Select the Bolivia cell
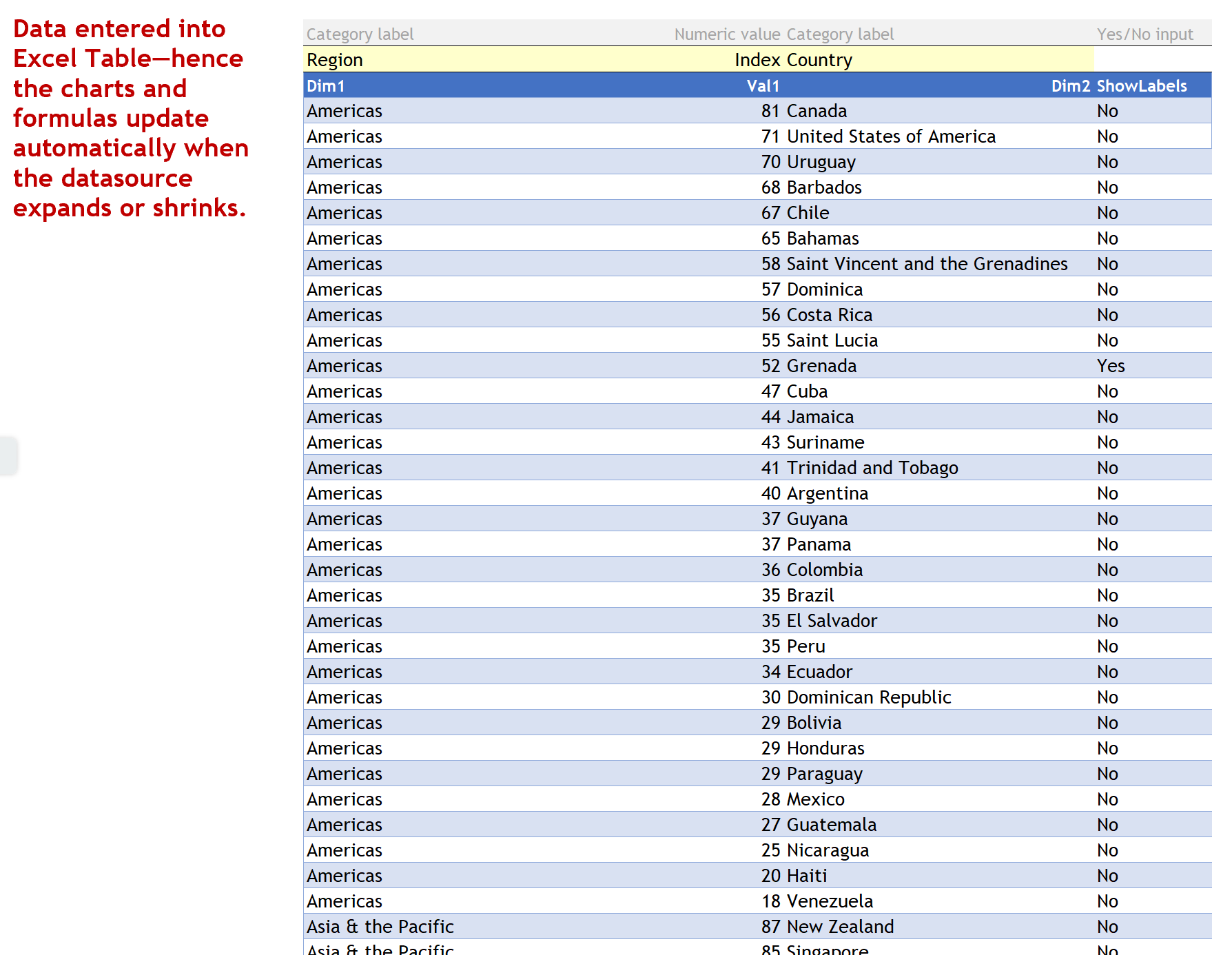Image resolution: width=1232 pixels, height=955 pixels. click(938, 723)
